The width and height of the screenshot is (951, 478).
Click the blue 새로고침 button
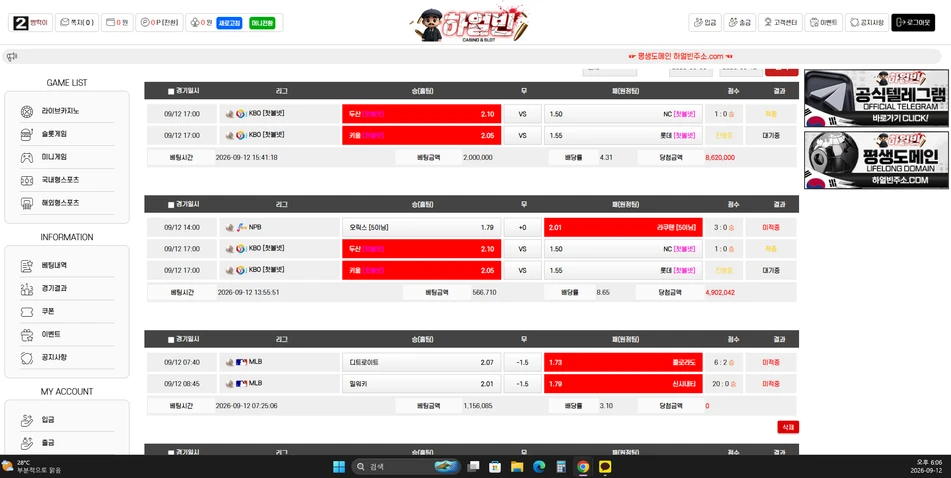click(229, 22)
